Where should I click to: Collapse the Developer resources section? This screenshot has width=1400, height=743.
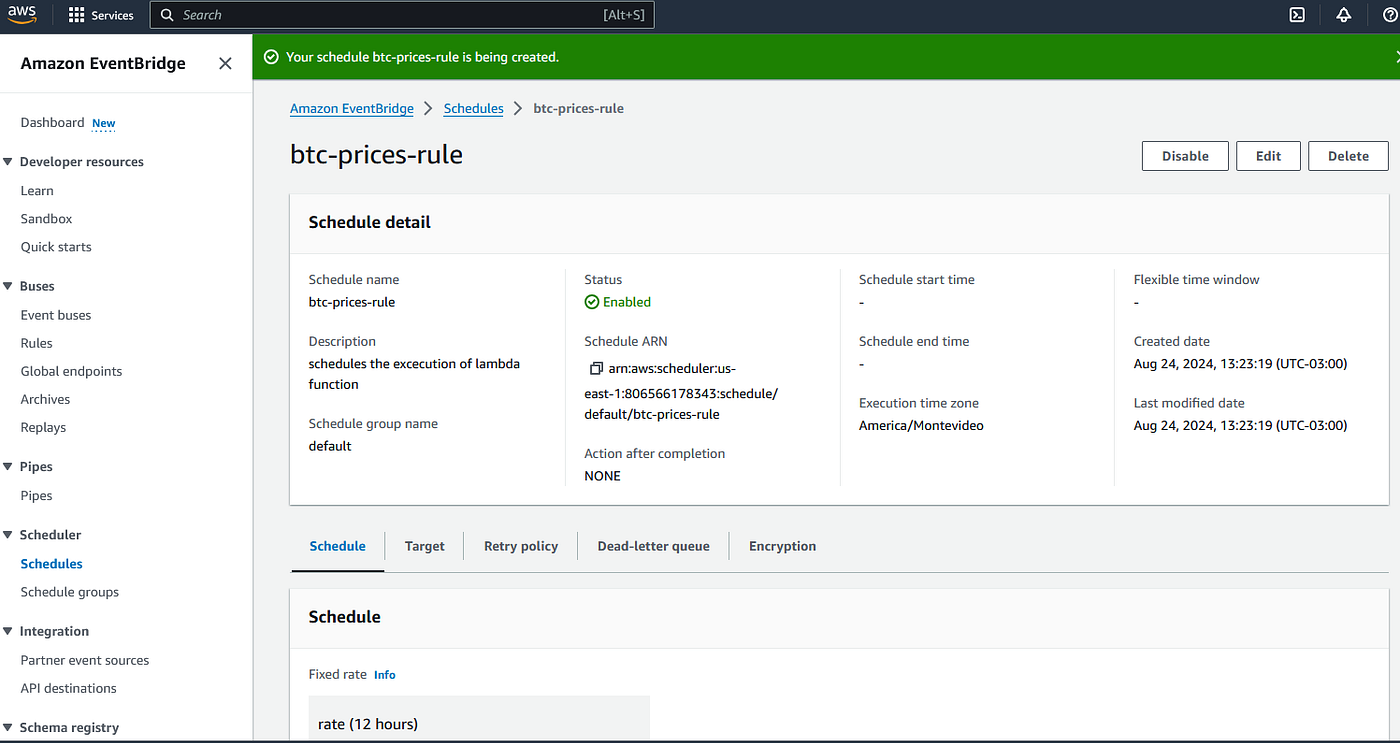[8, 162]
